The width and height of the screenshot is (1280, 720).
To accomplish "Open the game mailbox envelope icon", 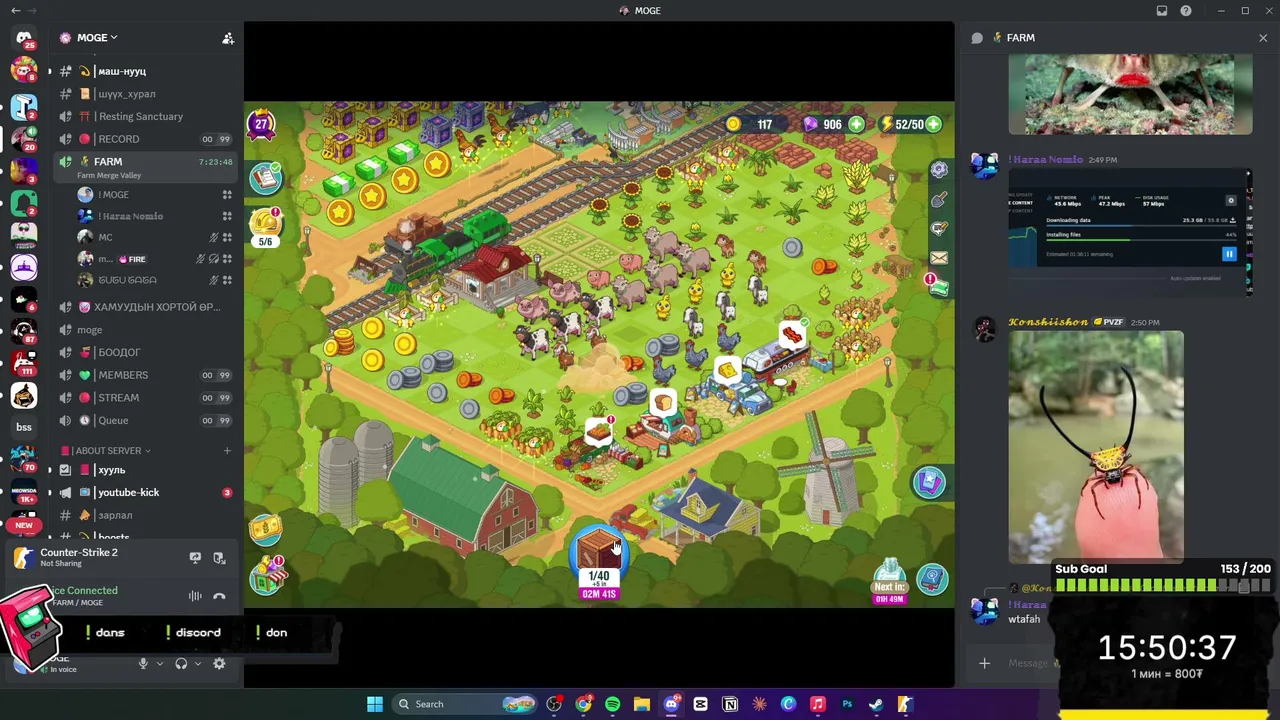I will click(x=939, y=258).
